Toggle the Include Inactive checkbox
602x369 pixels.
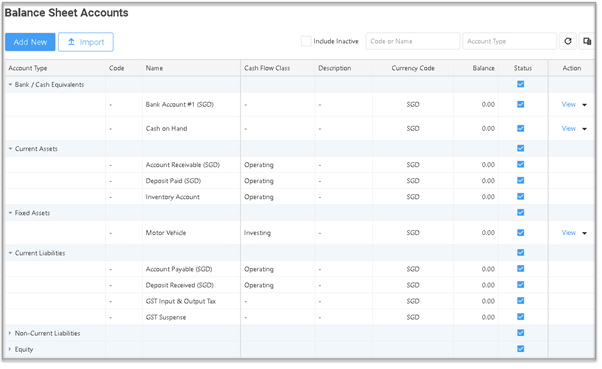306,41
